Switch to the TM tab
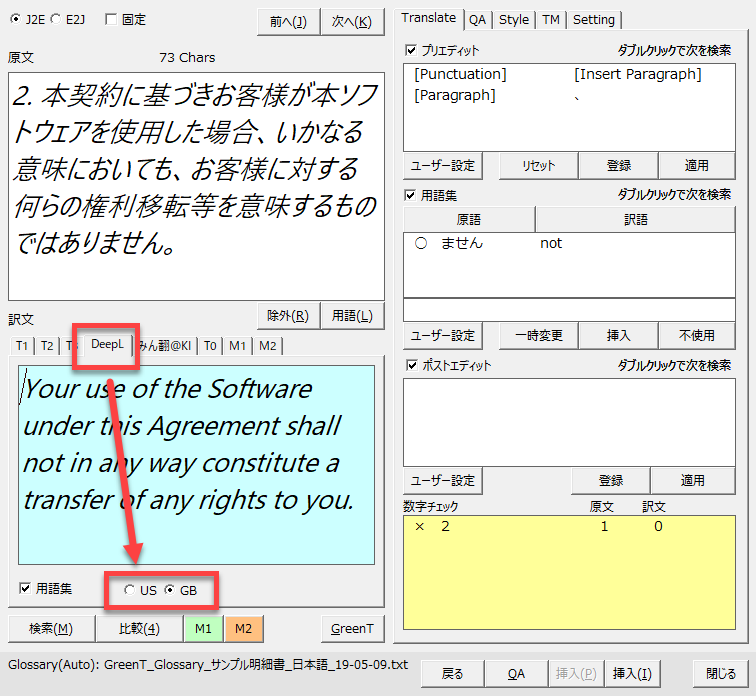The width and height of the screenshot is (756, 696). [551, 19]
